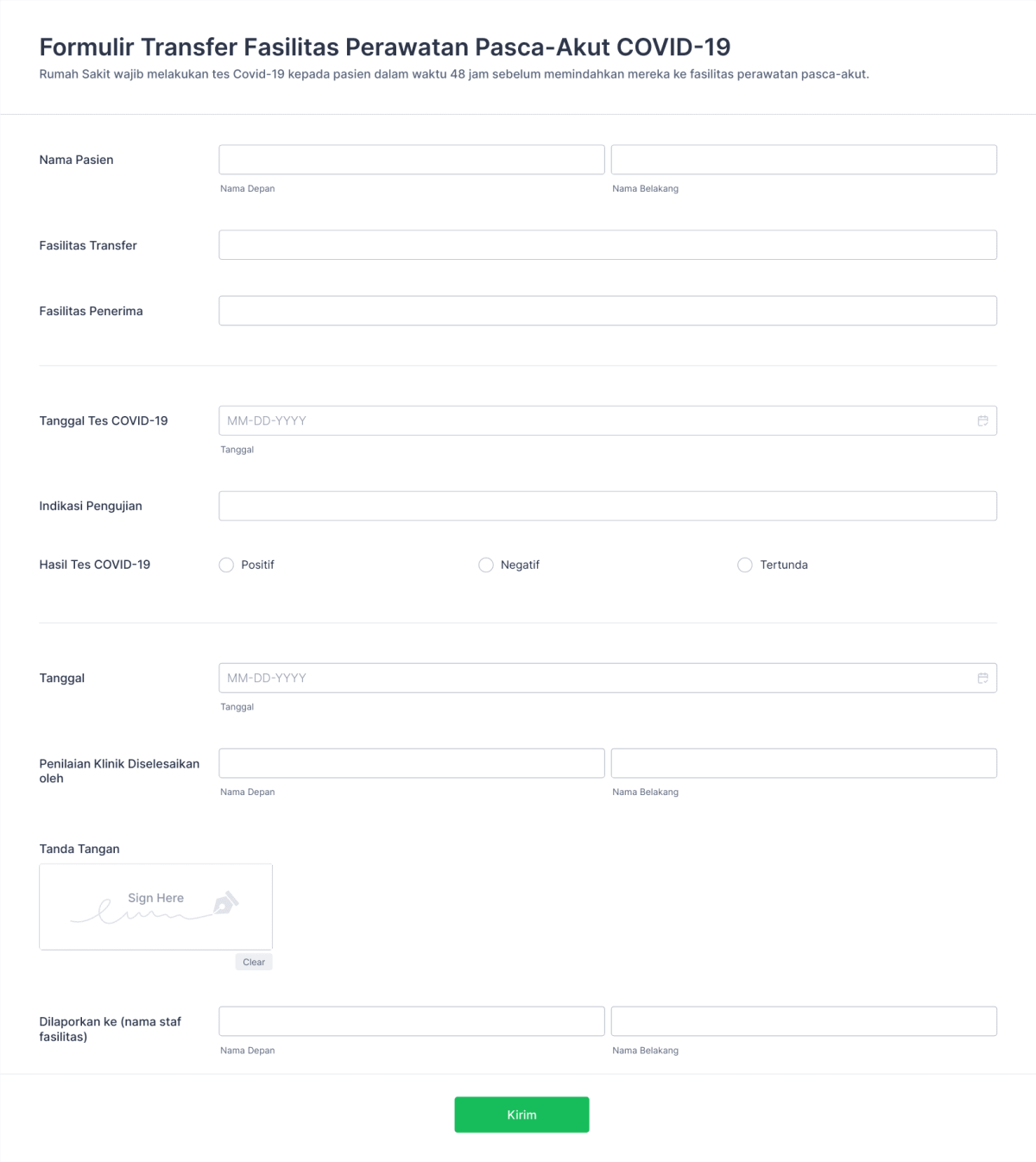Select the Fasilitas Penerima input field
The image size is (1036, 1162).
[x=608, y=310]
